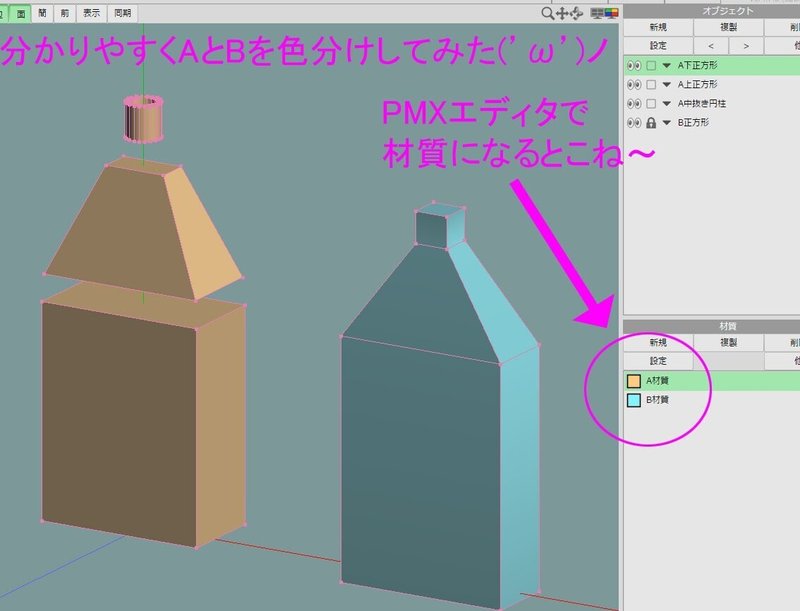Screen dimensions: 800x611
Task: Click 複製 in the material panel
Action: [729, 342]
